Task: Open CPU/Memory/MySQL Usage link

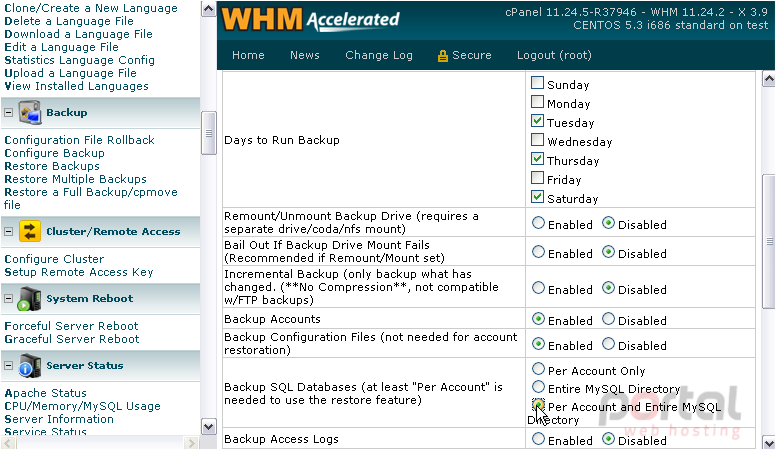Action: (82, 406)
